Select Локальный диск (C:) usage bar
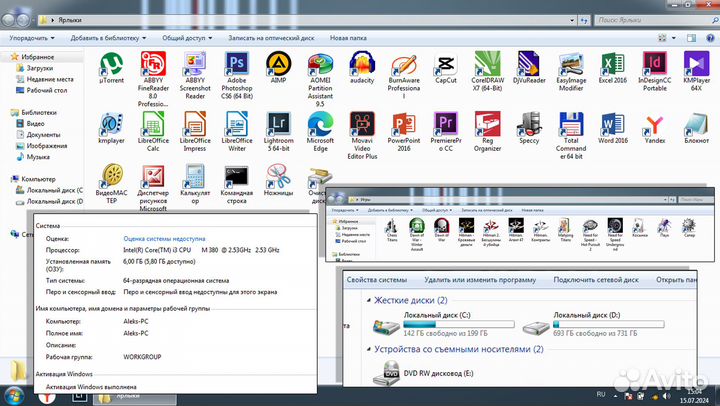 pyautogui.click(x=459, y=324)
